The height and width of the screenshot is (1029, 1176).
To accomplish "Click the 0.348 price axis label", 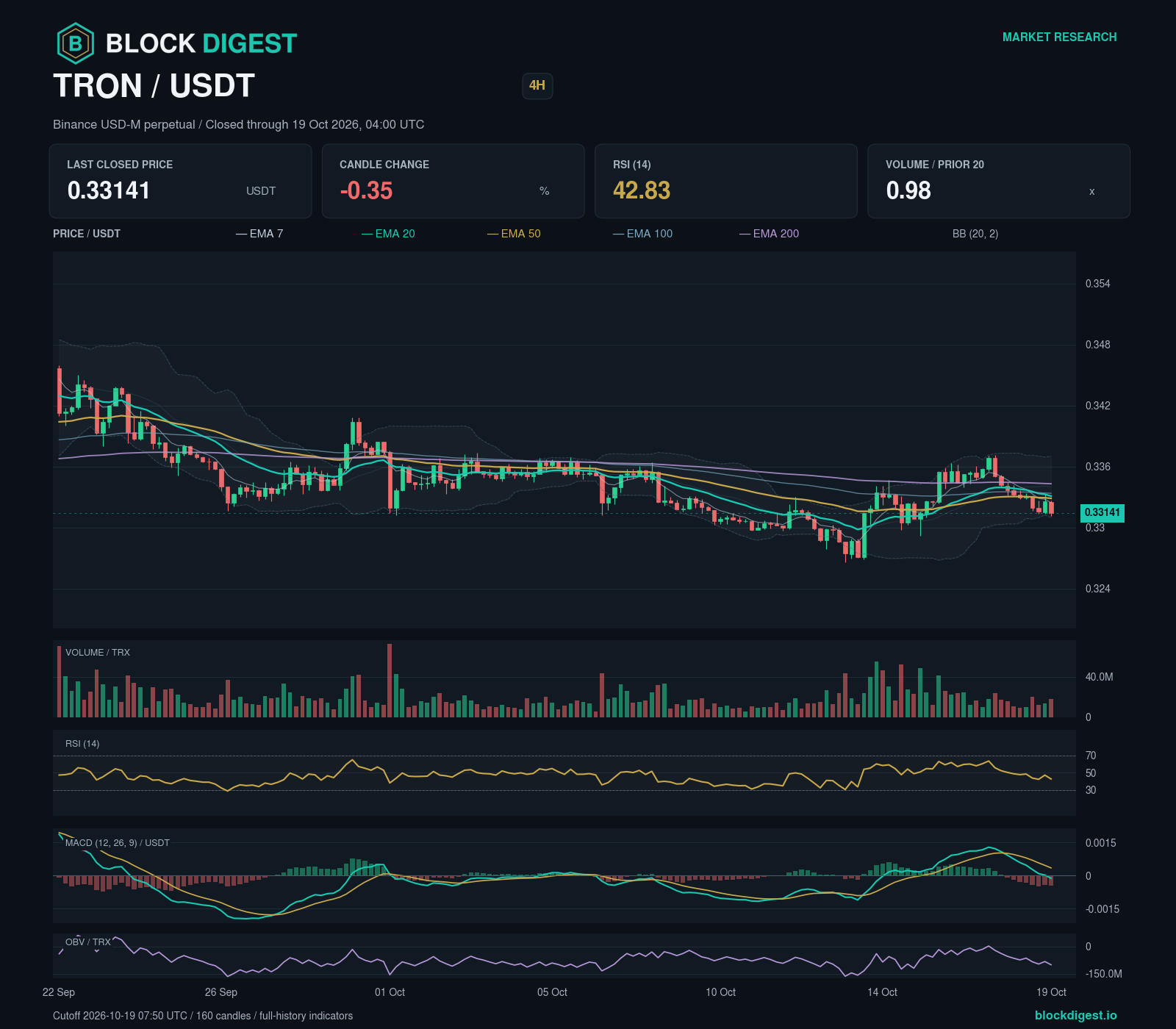I will pos(1097,345).
